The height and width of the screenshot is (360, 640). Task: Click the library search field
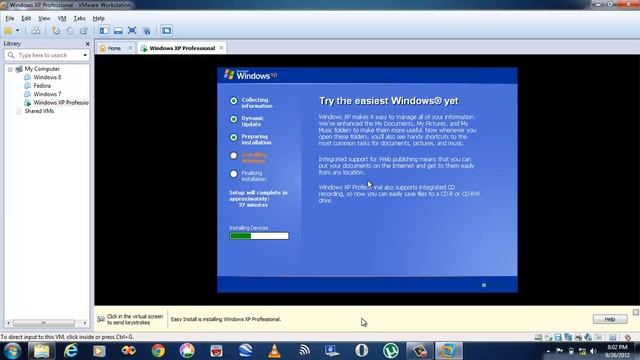click(48, 55)
